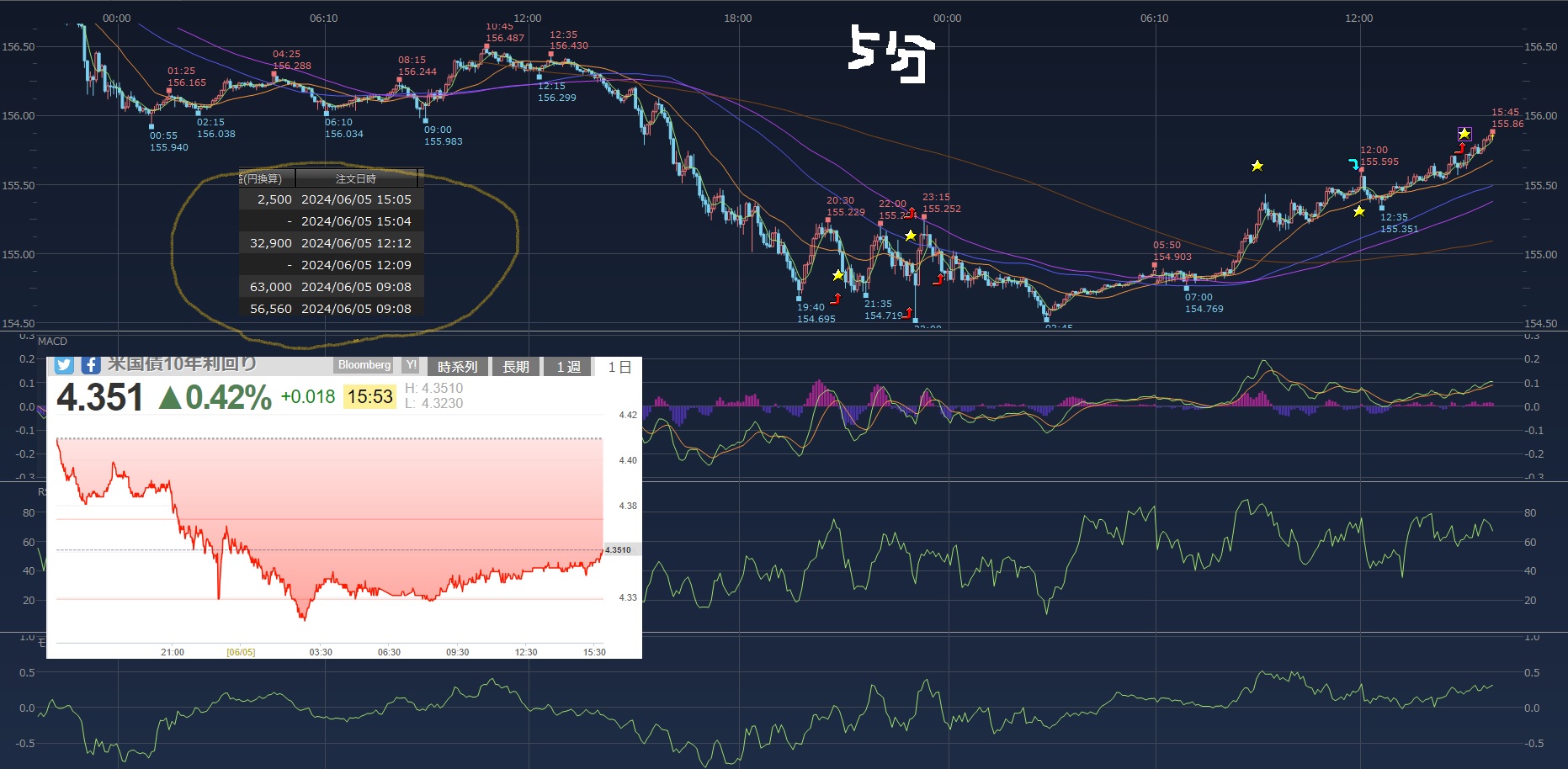1568x769 pixels.
Task: Select the 1日 range tab
Action: pos(619,367)
